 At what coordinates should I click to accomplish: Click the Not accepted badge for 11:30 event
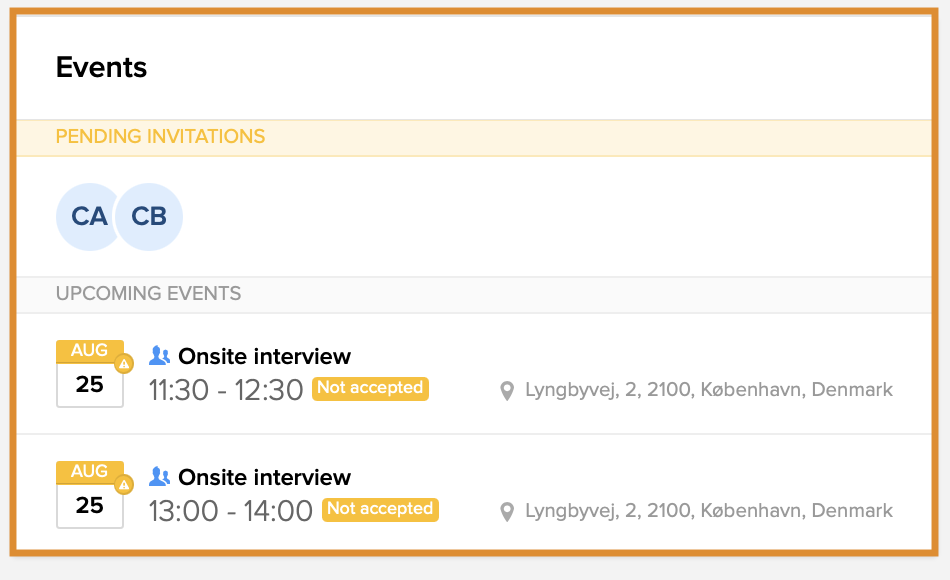(x=370, y=388)
